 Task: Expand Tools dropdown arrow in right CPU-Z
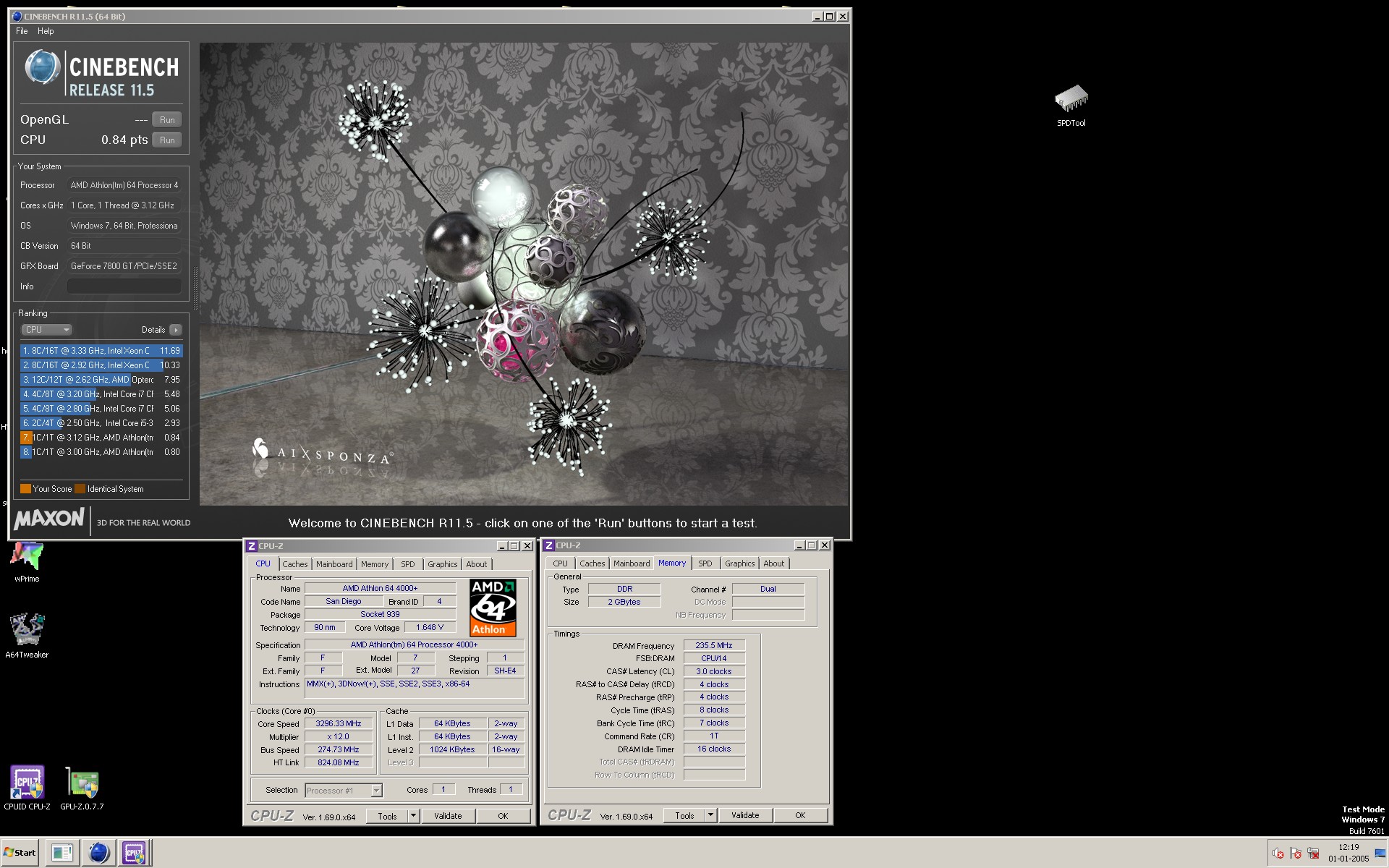tap(710, 815)
